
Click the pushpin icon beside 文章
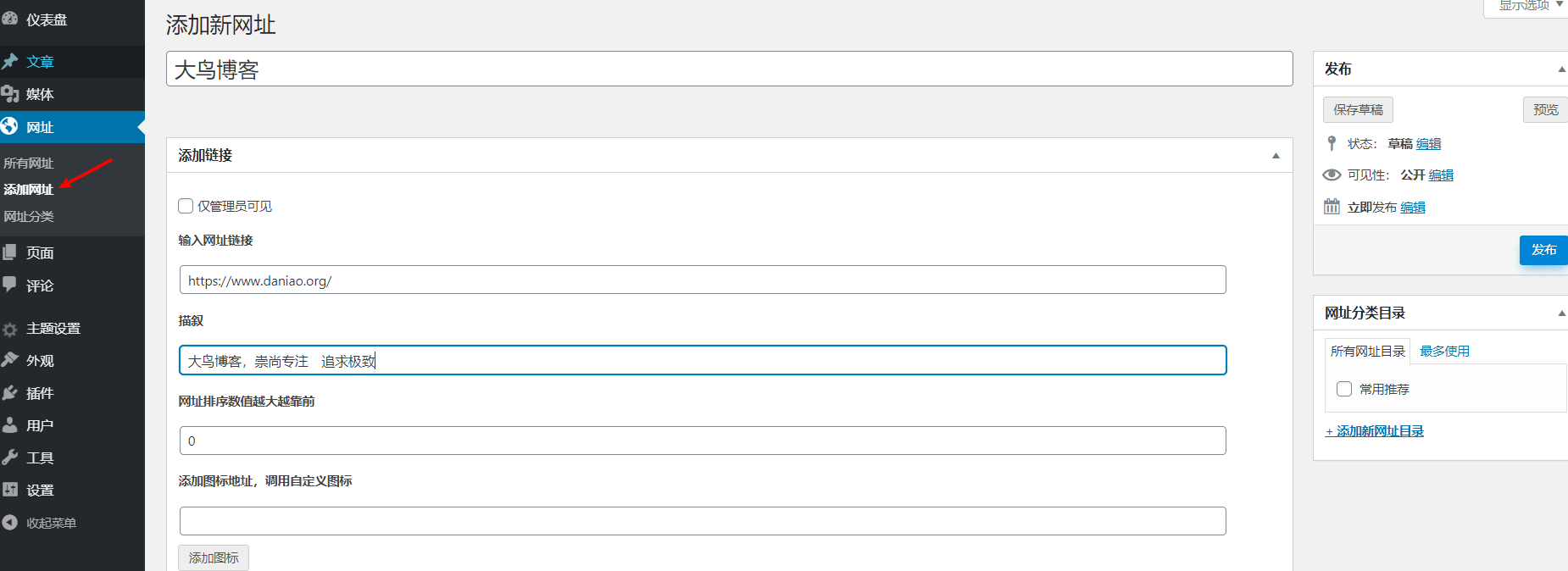coord(10,61)
